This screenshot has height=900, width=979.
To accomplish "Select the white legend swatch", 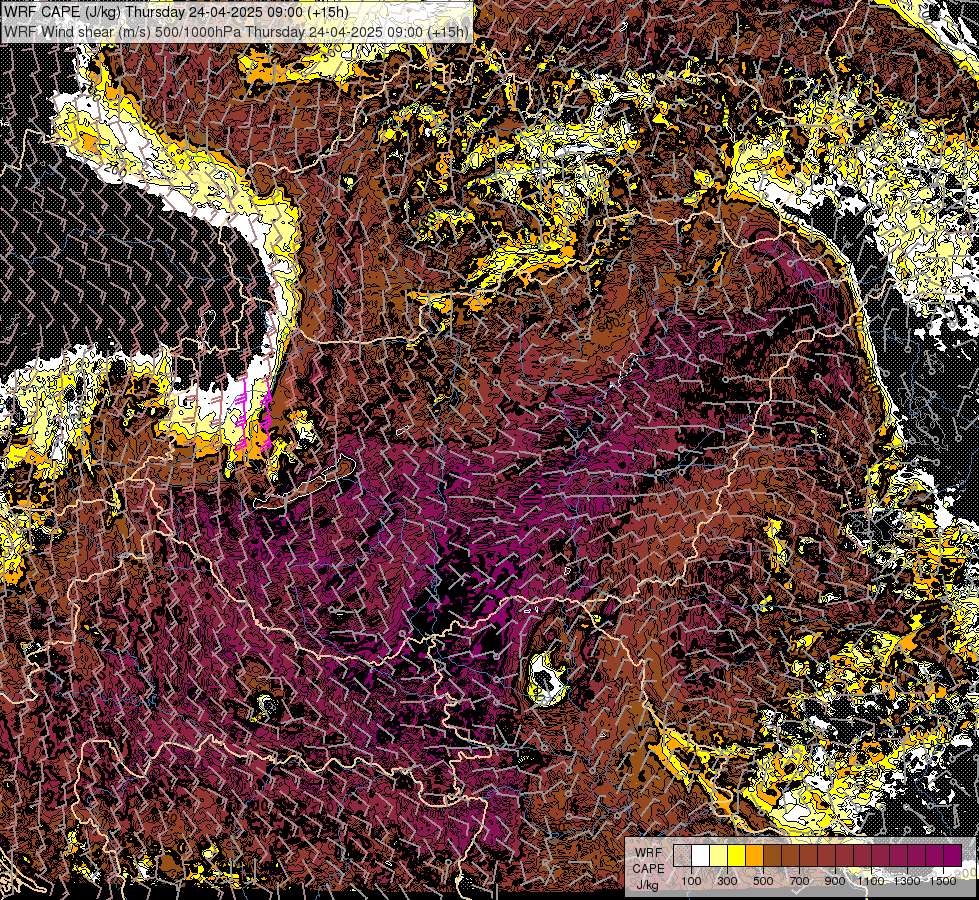I will 701,855.
